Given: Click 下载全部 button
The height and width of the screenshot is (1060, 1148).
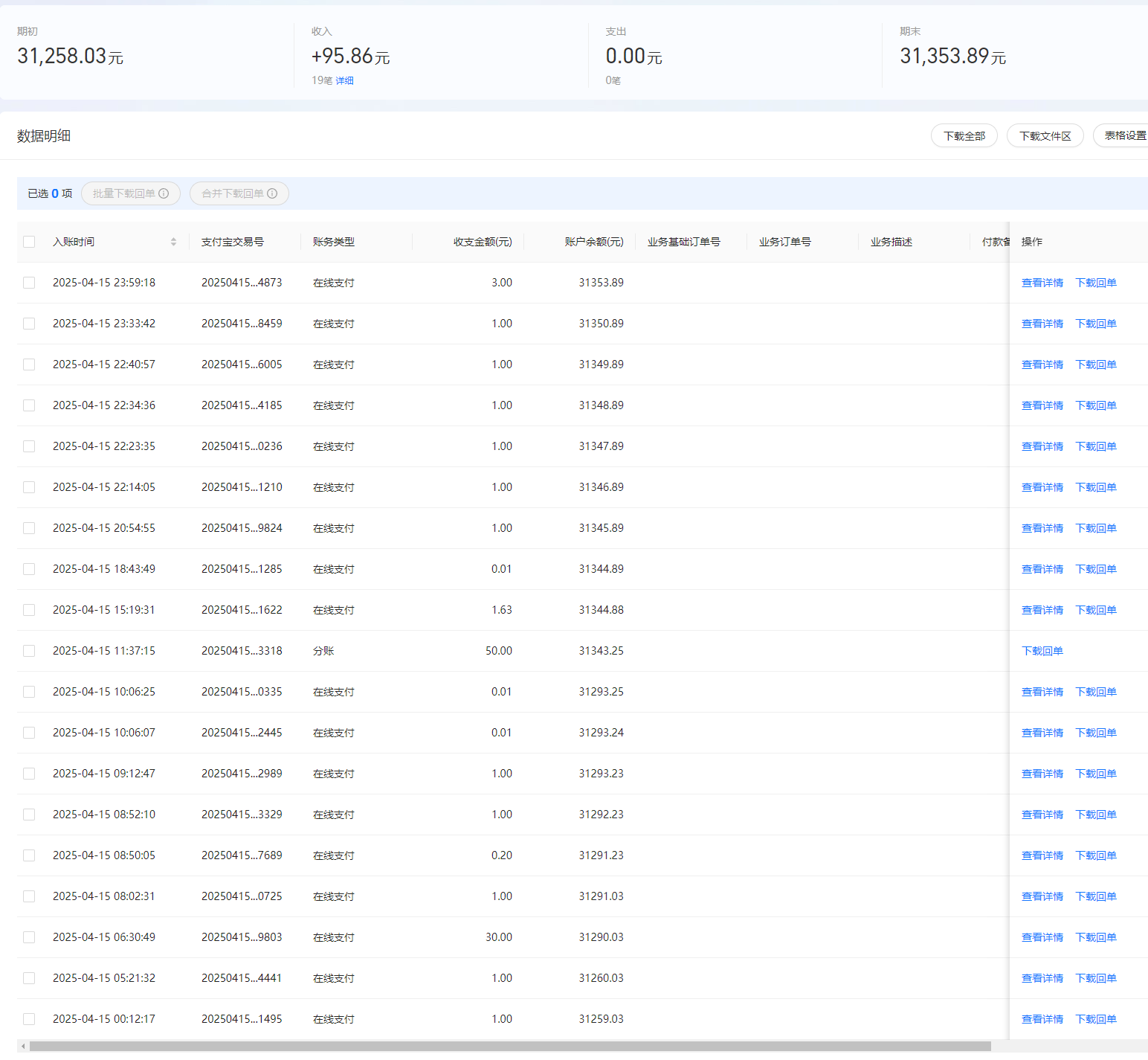Looking at the screenshot, I should 964,136.
